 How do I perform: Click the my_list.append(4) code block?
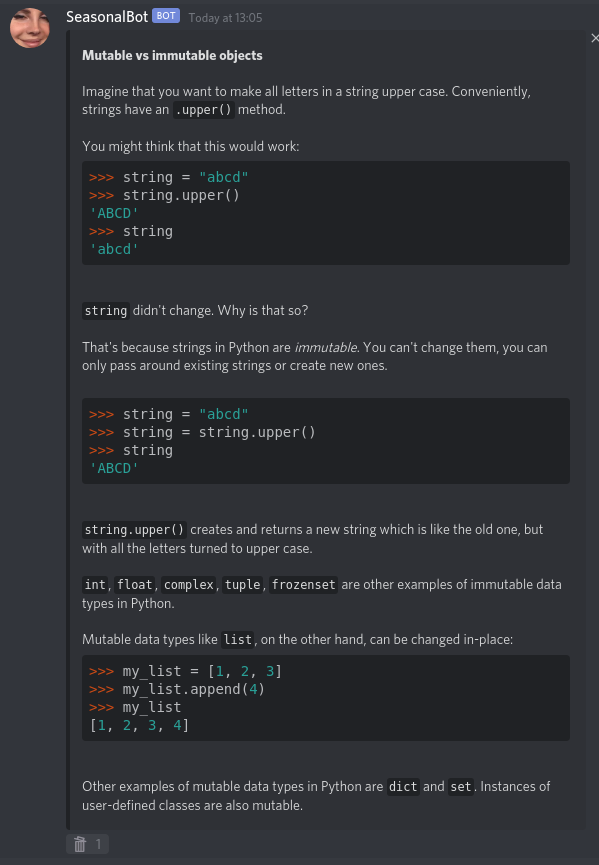tap(325, 698)
